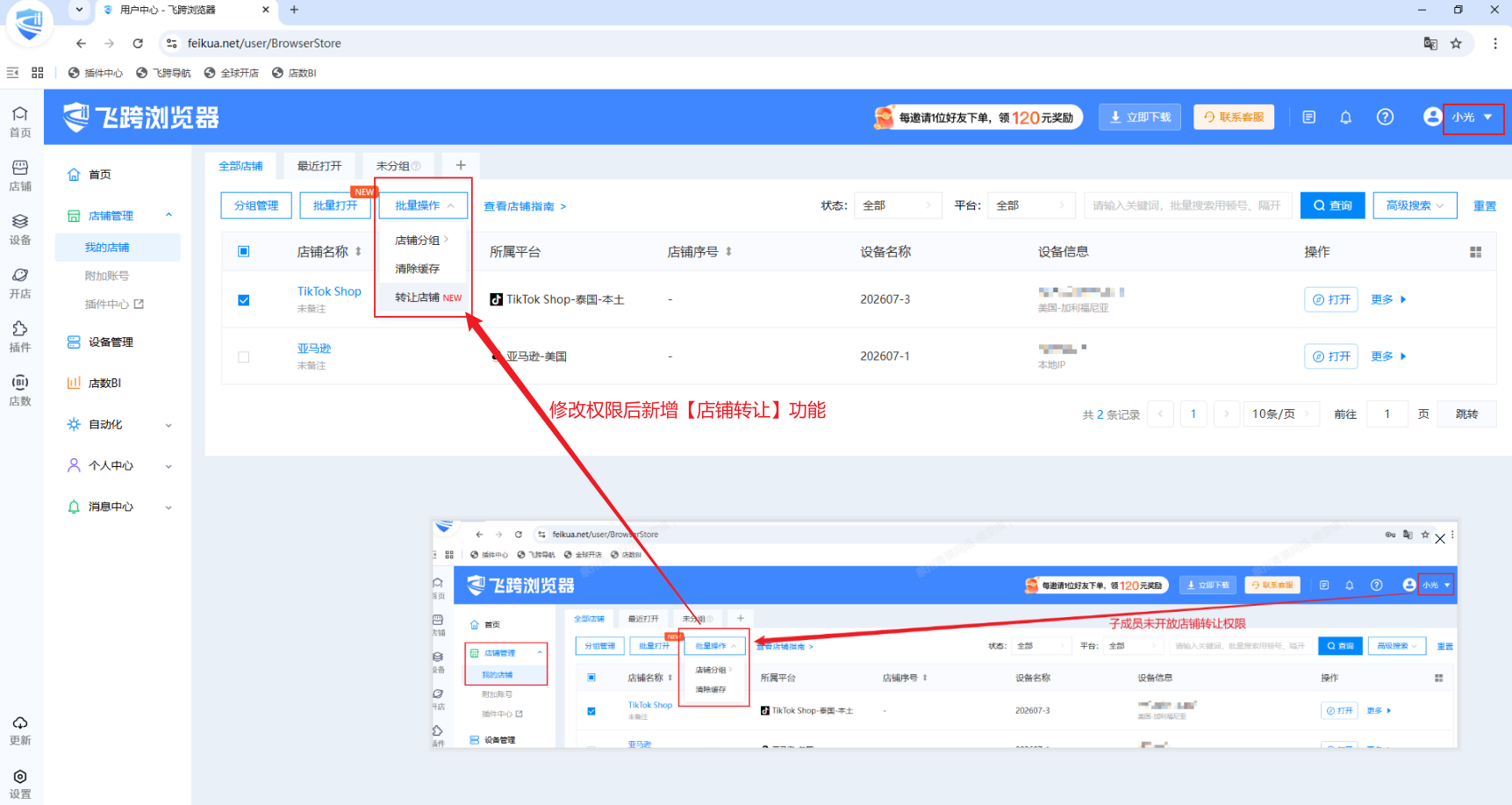This screenshot has height=805, width=1512.
Task: Switch to the 全部店铺 tab
Action: 240,166
